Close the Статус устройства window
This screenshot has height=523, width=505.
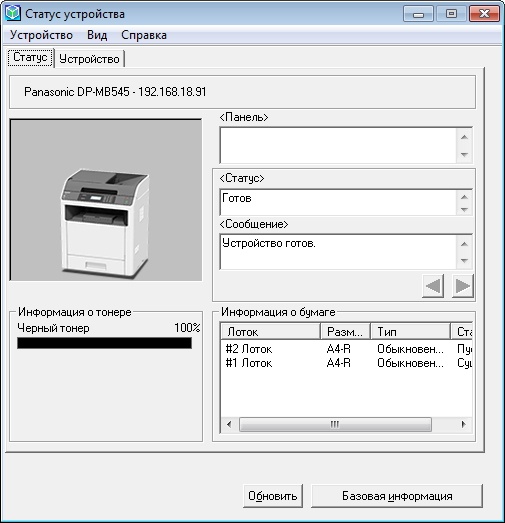[484, 14]
